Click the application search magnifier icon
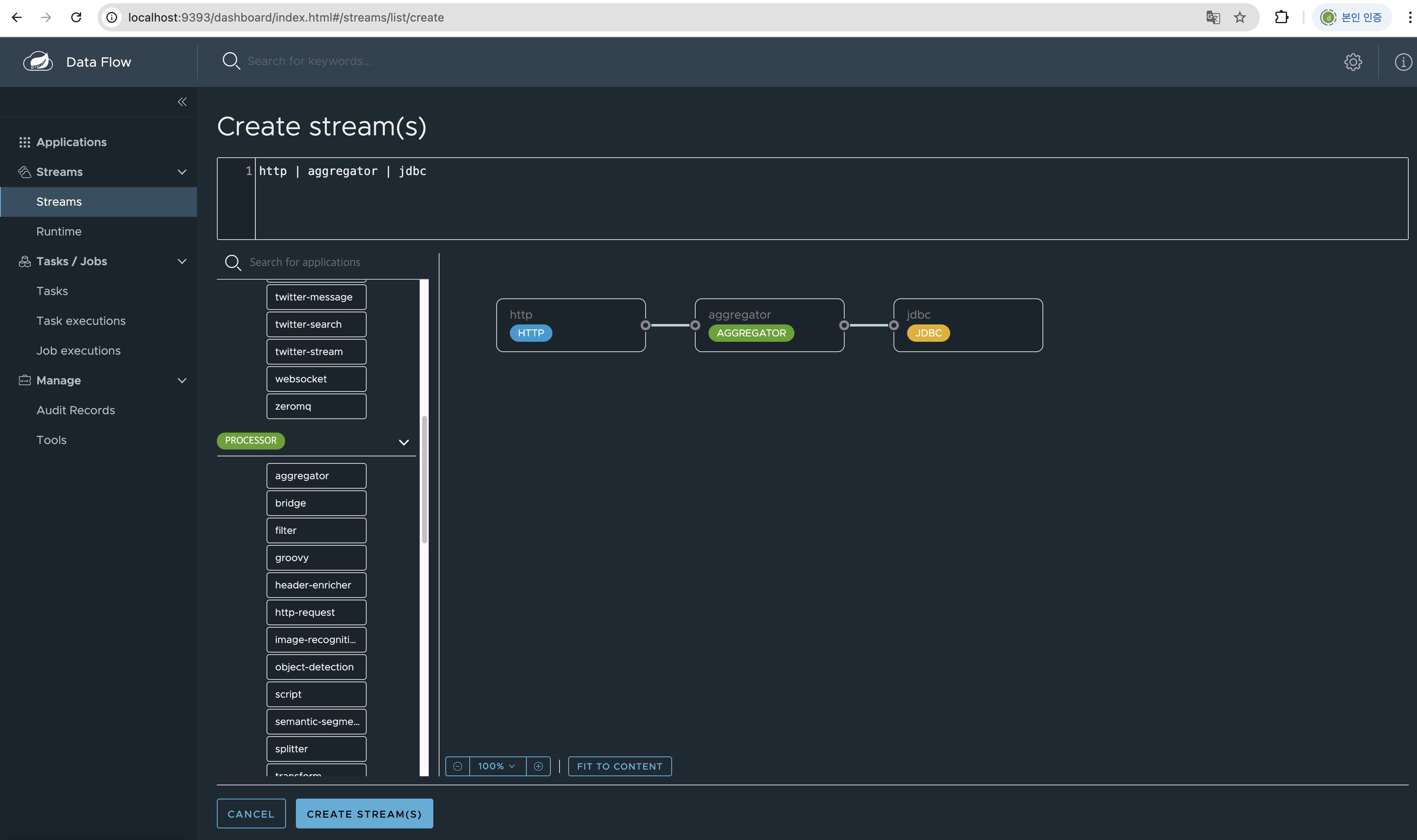 tap(233, 262)
